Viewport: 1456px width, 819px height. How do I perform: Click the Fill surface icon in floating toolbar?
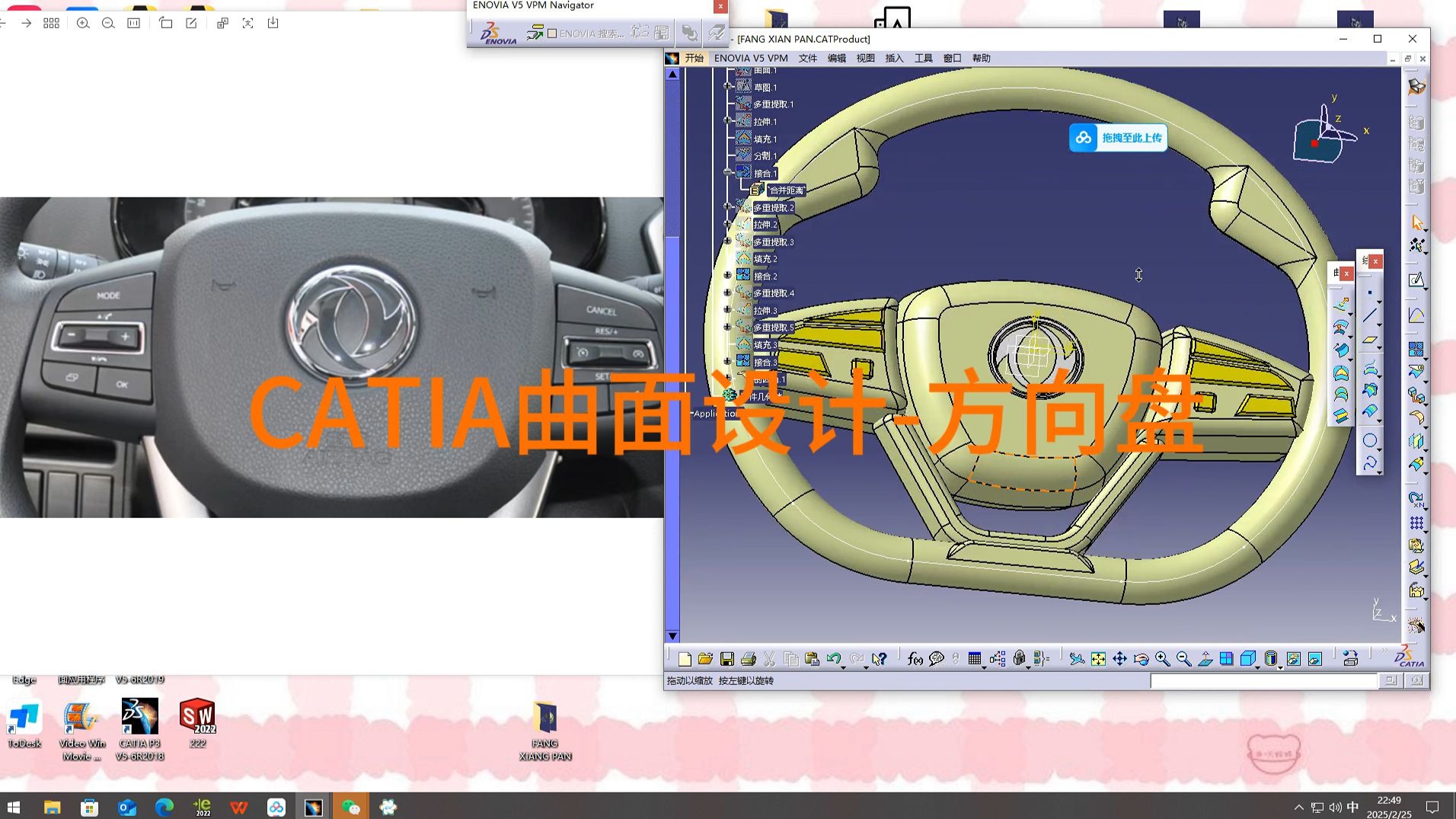coord(1341,373)
